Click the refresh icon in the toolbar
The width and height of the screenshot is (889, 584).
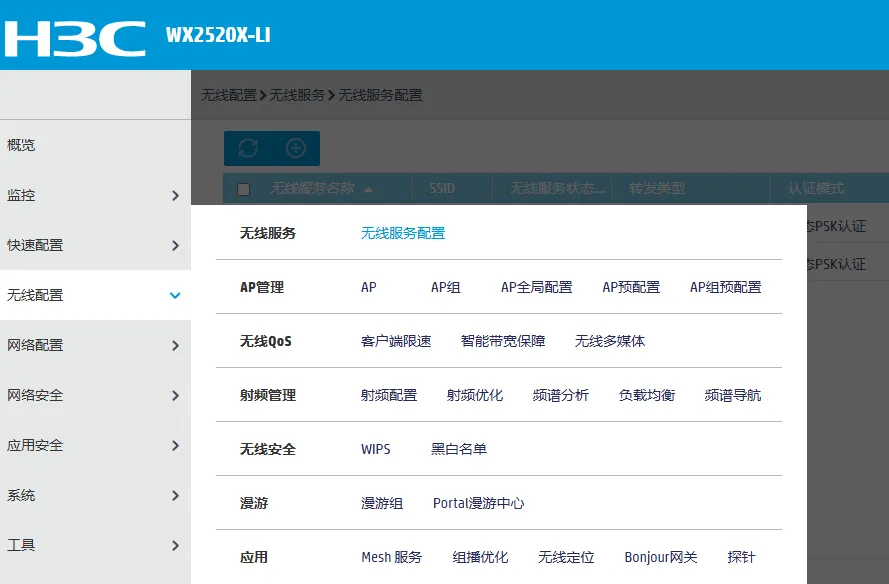[x=248, y=149]
